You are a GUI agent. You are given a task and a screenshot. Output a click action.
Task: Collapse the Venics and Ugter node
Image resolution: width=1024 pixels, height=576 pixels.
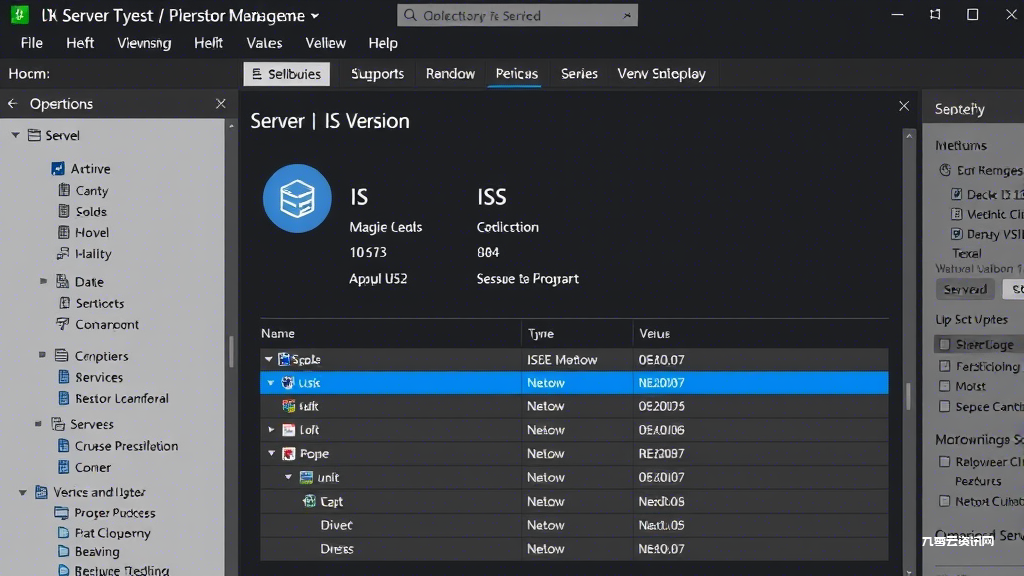[23, 492]
